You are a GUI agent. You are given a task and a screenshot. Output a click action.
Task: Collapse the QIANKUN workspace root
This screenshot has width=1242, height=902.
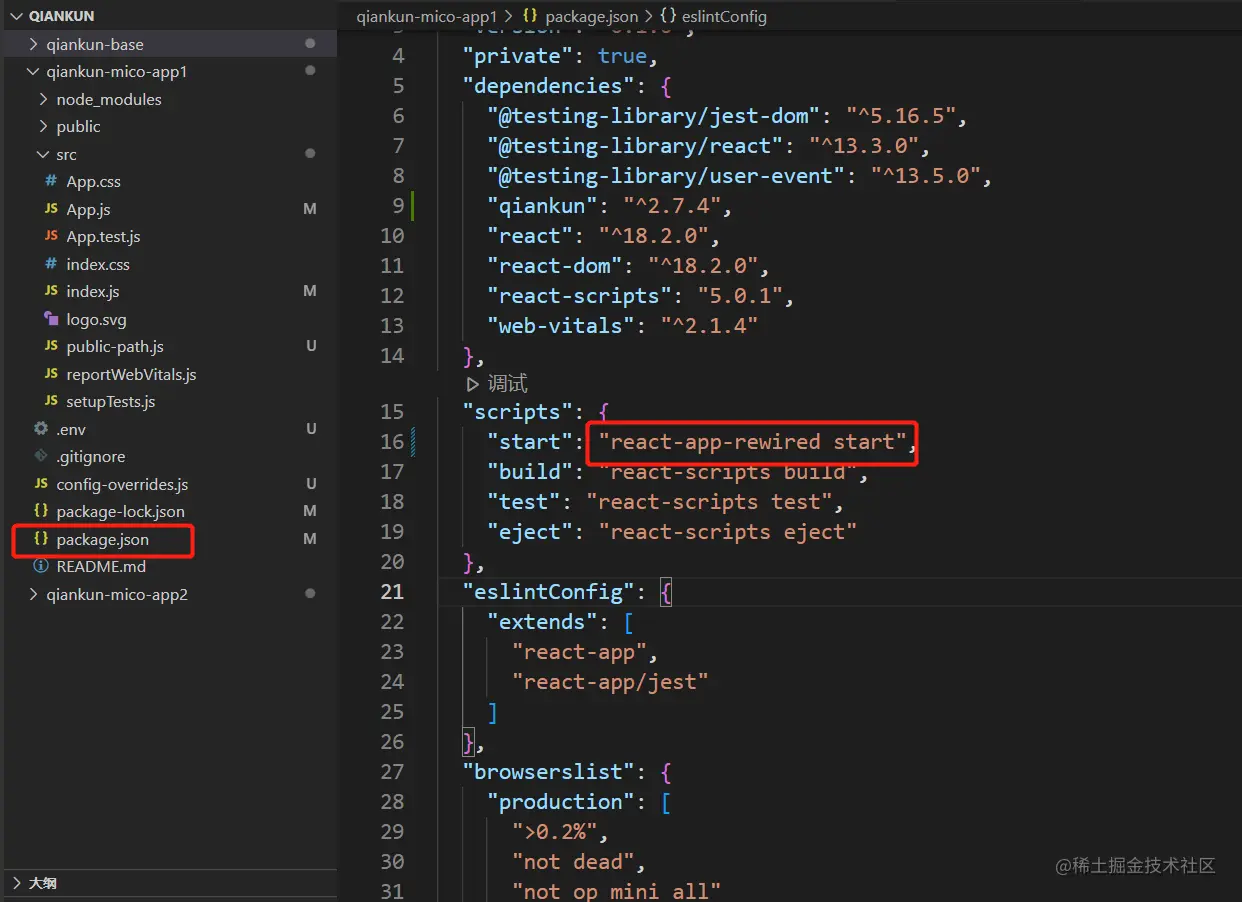click(x=16, y=17)
